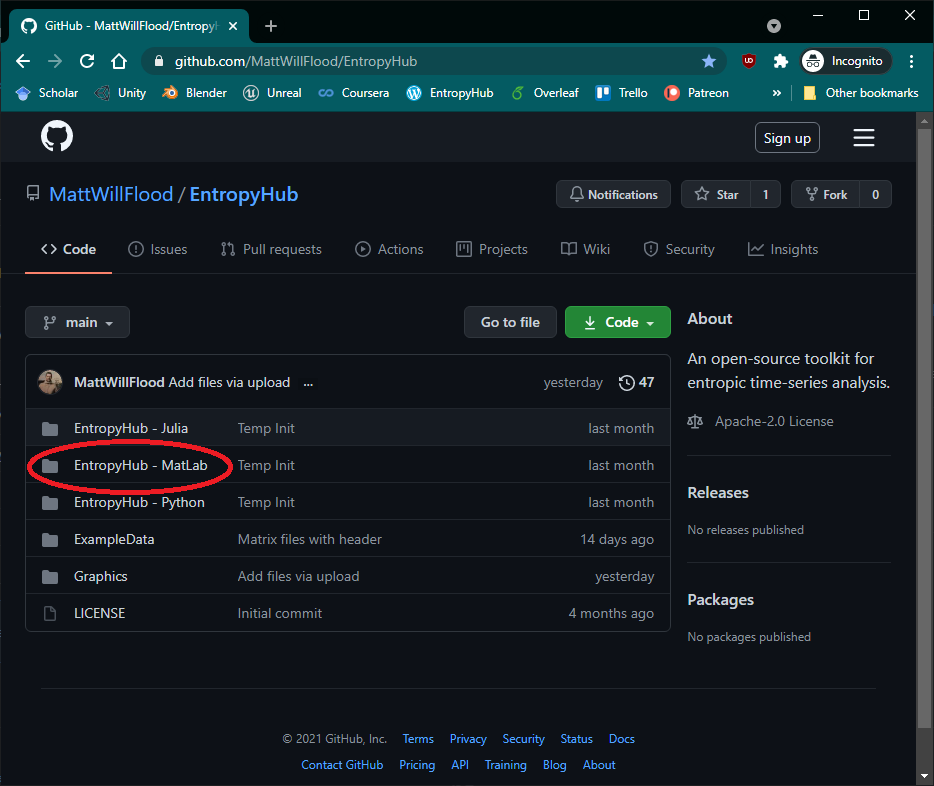Screen dimensions: 934x786
Task: Switch to the Projects tab
Action: (492, 249)
